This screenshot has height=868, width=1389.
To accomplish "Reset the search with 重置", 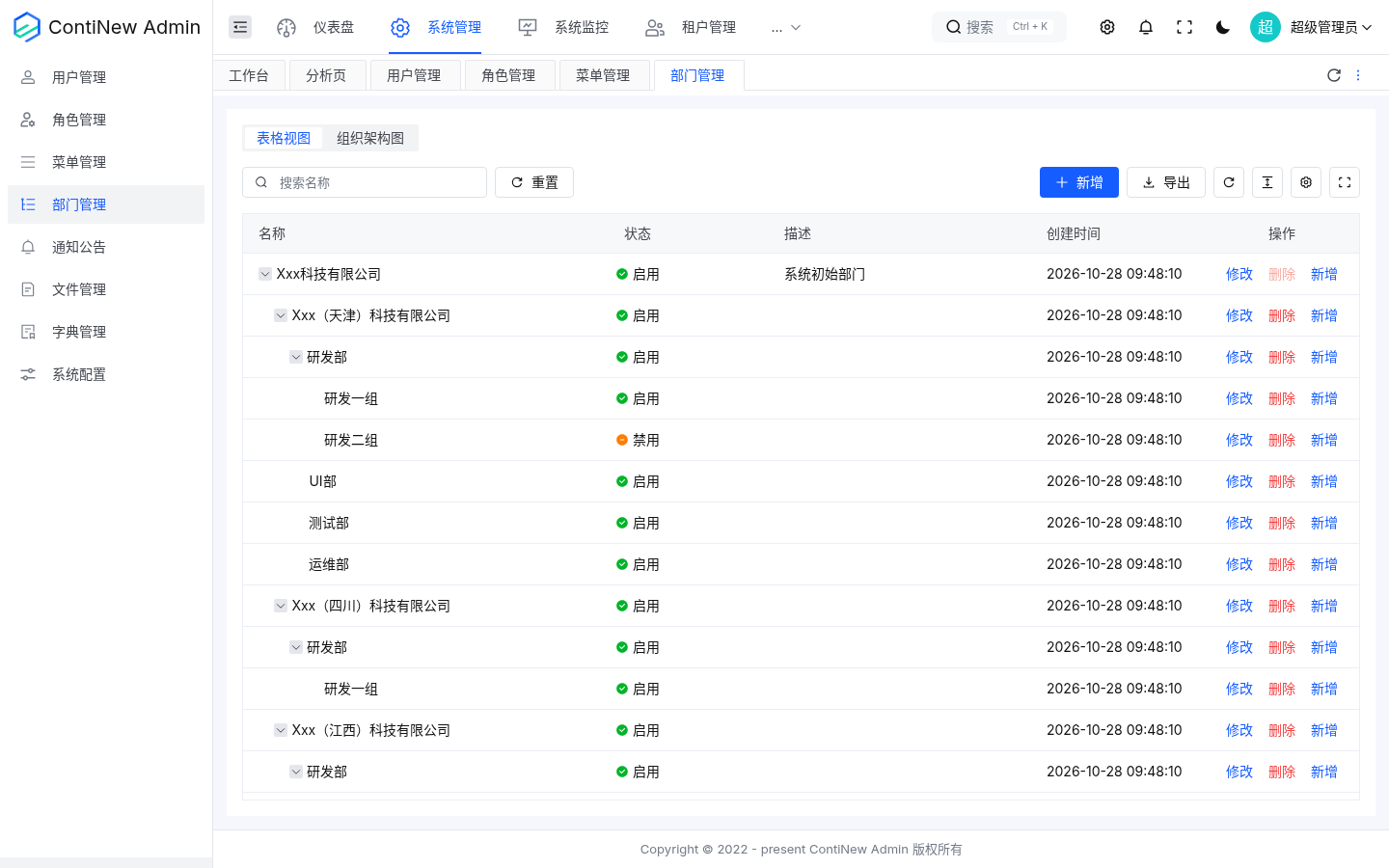I will [534, 182].
